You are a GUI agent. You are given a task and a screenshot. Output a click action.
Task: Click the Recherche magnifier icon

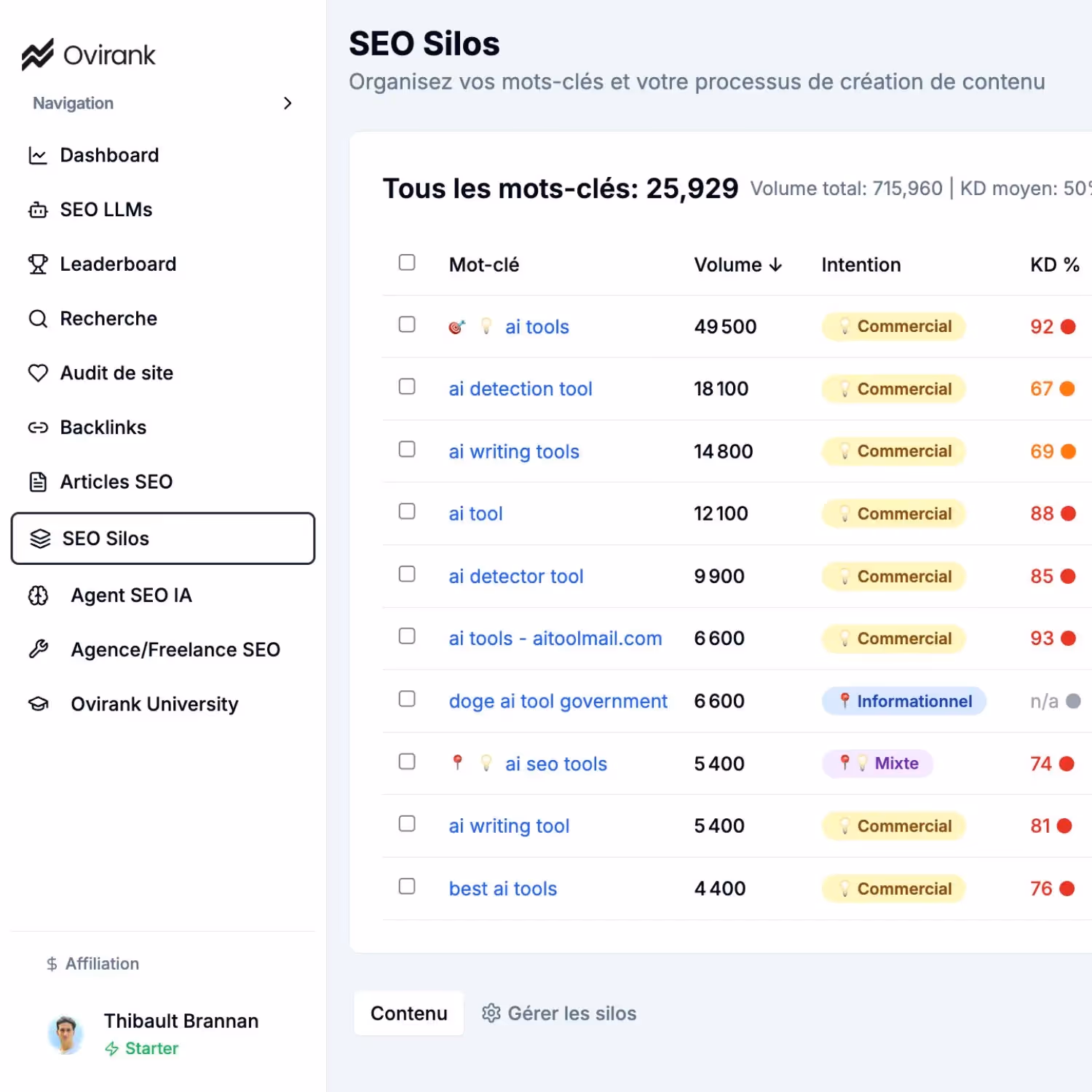[x=38, y=318]
